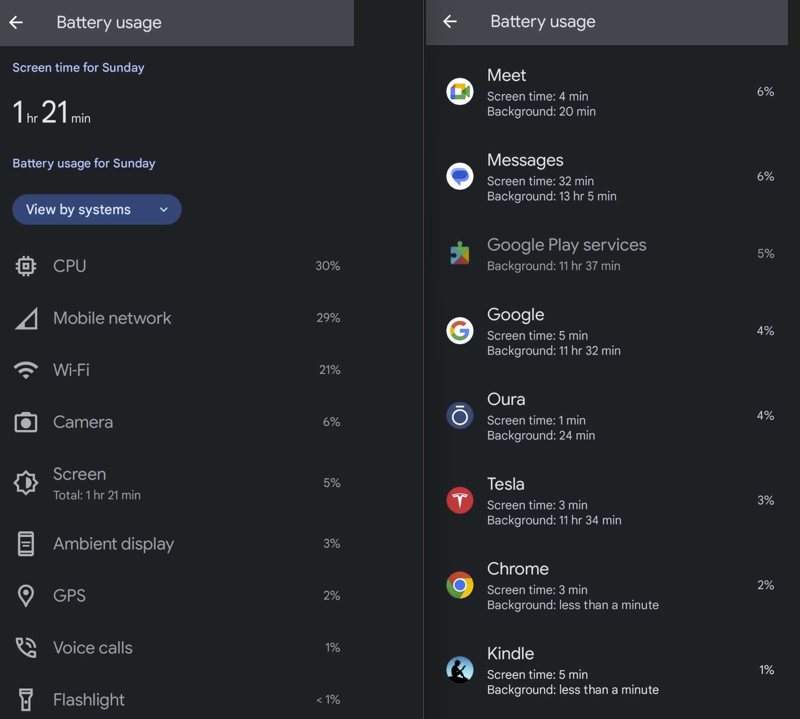Open the Chrome app name entry
This screenshot has height=719, width=800.
point(518,568)
